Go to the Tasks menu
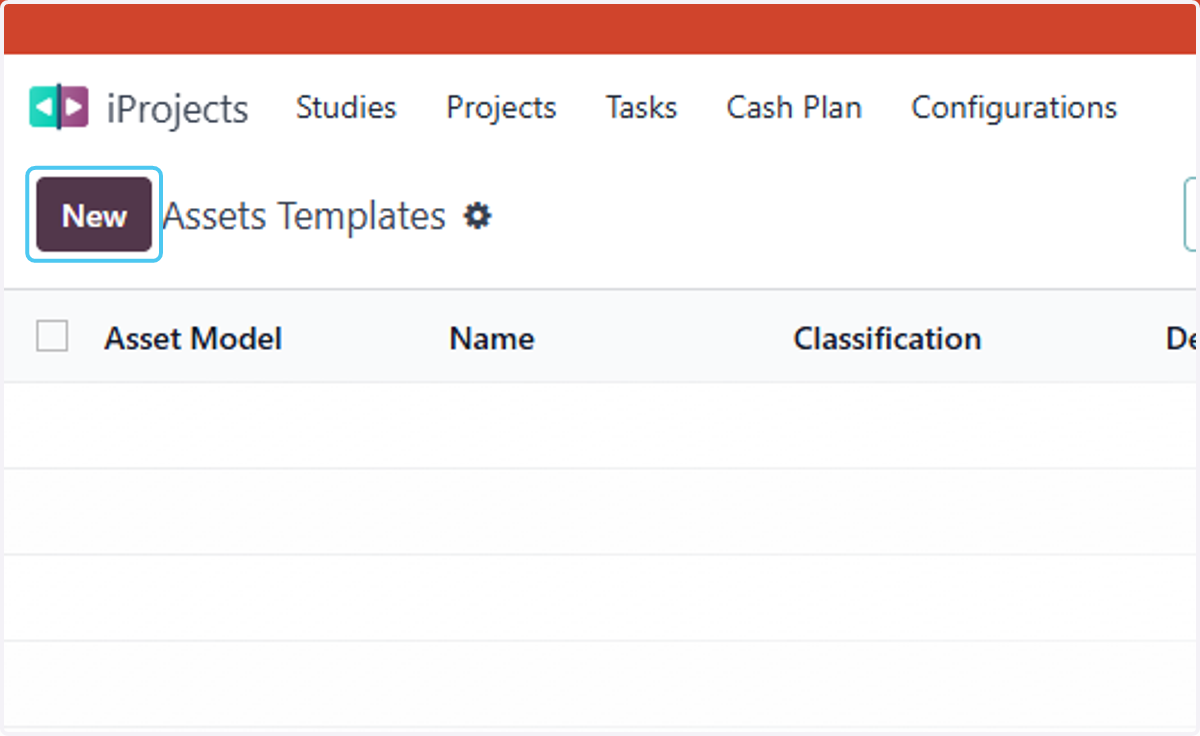Viewport: 1200px width, 736px height. click(642, 107)
